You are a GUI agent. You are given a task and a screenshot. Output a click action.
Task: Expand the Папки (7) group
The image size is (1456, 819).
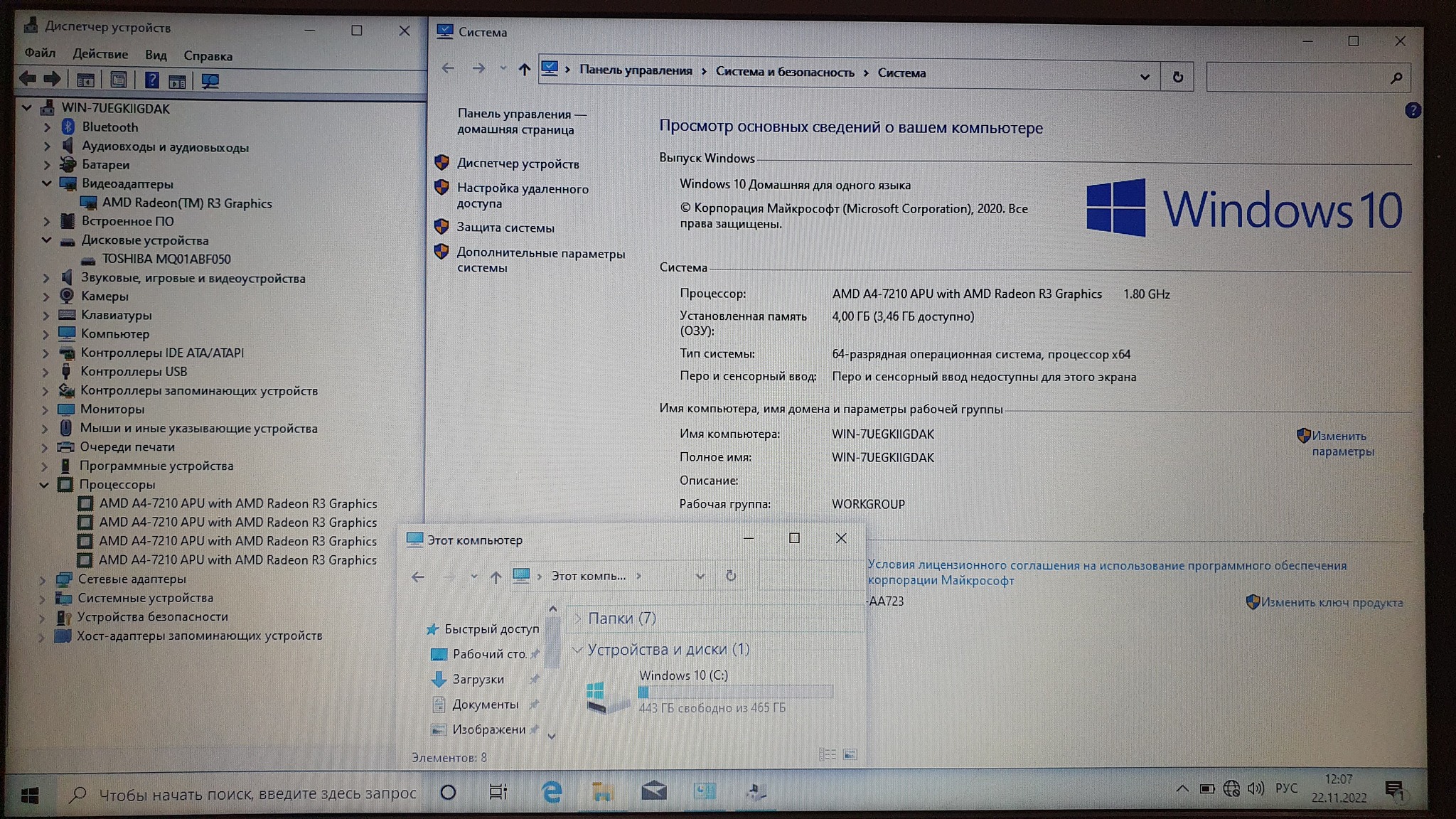coord(578,619)
